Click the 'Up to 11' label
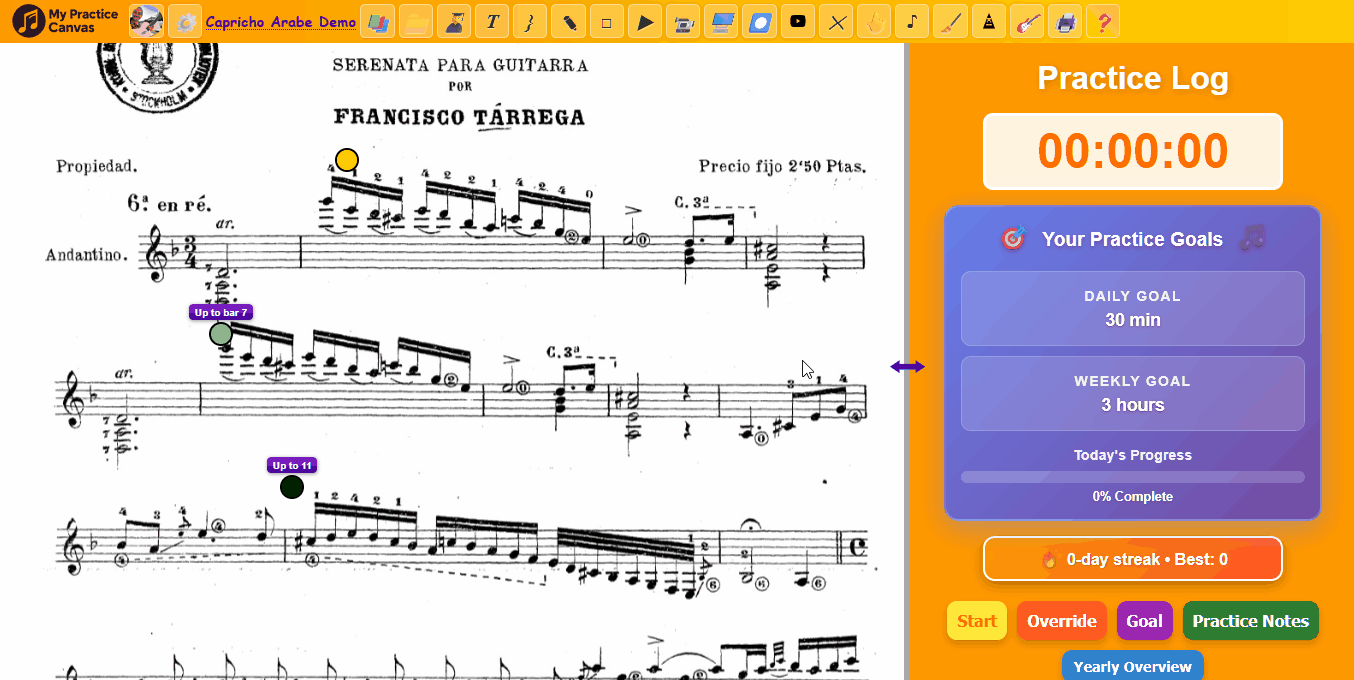 pos(292,465)
